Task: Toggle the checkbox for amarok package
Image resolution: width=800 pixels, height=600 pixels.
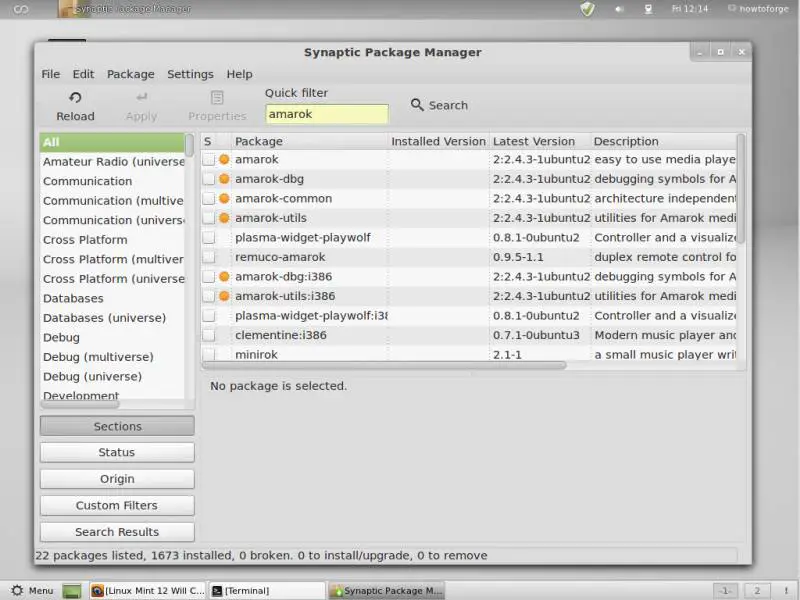Action: (x=209, y=159)
